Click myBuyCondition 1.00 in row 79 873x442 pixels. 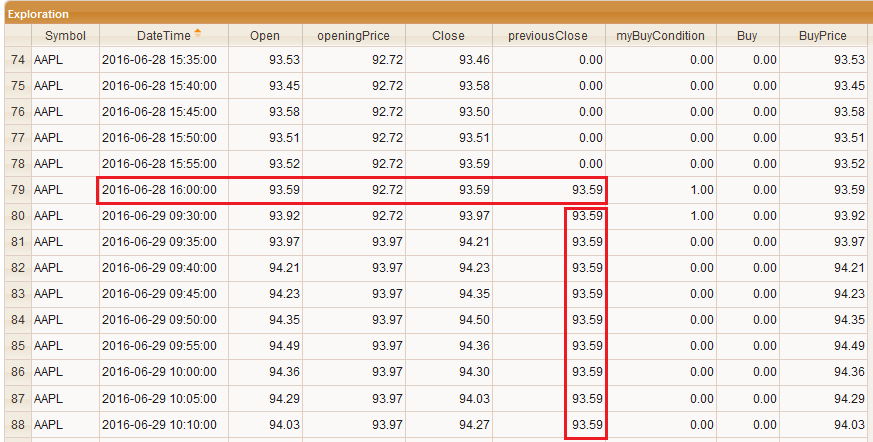point(702,190)
